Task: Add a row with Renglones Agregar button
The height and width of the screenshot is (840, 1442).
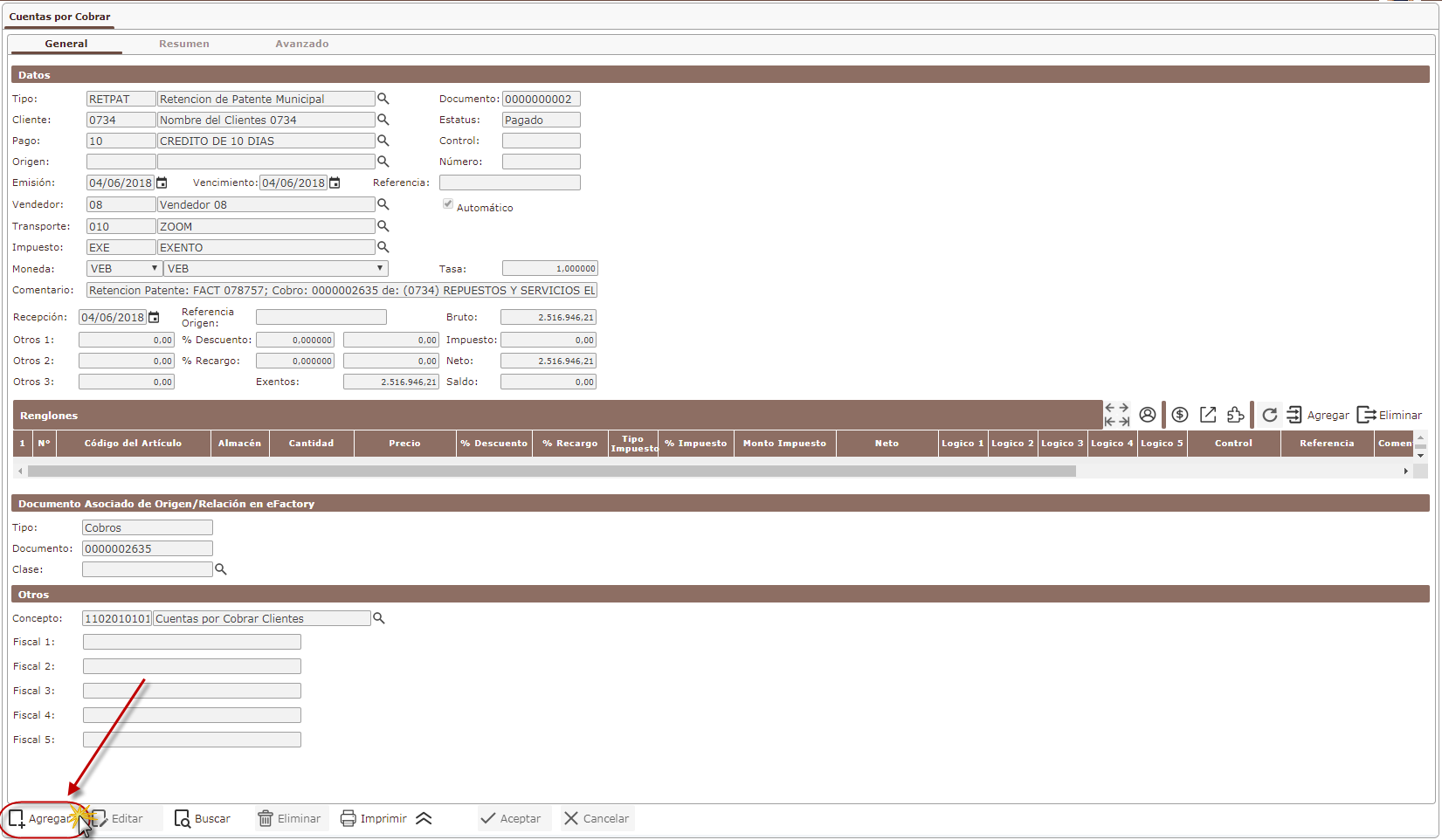Action: (1318, 415)
